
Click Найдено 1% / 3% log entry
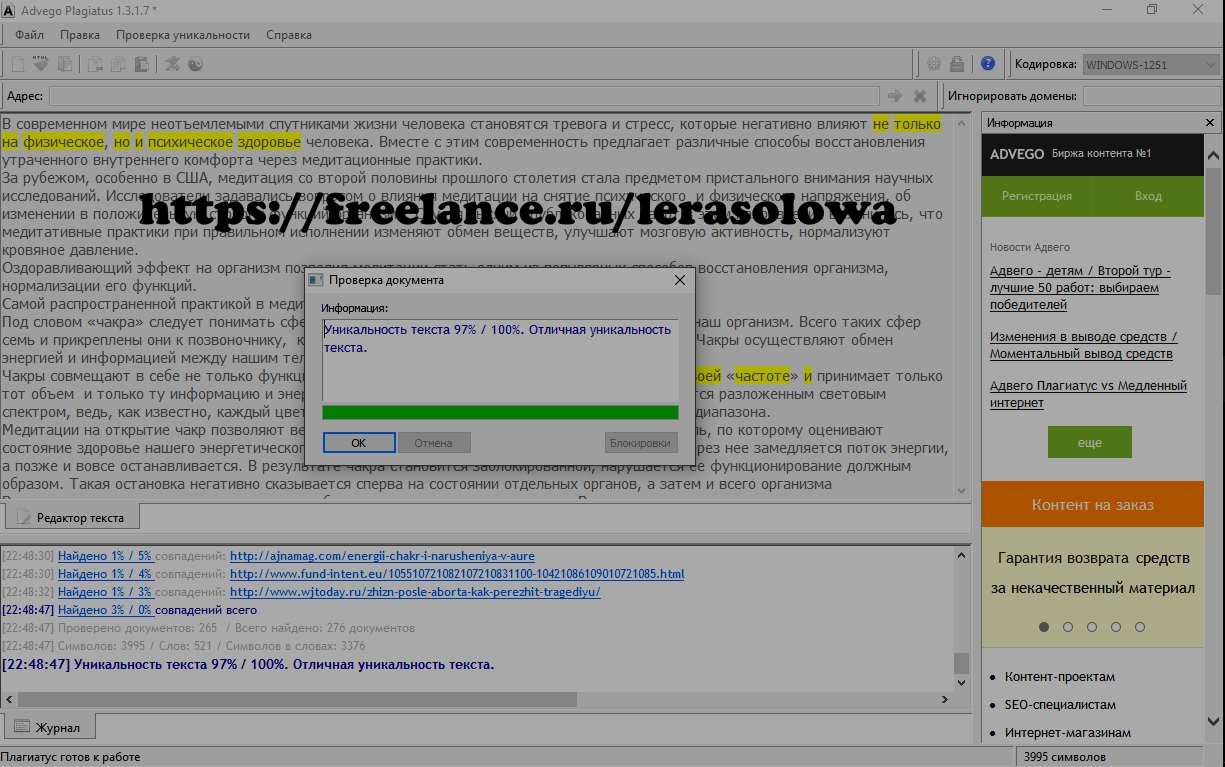click(x=105, y=592)
